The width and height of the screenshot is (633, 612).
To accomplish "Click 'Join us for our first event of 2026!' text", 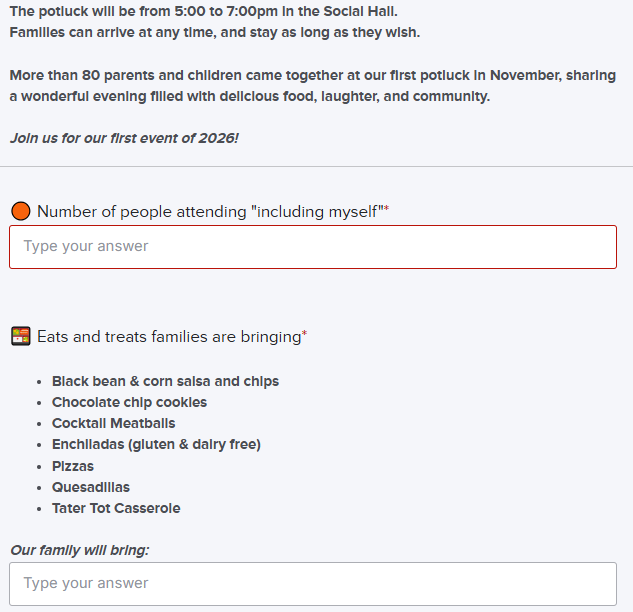I will [124, 138].
